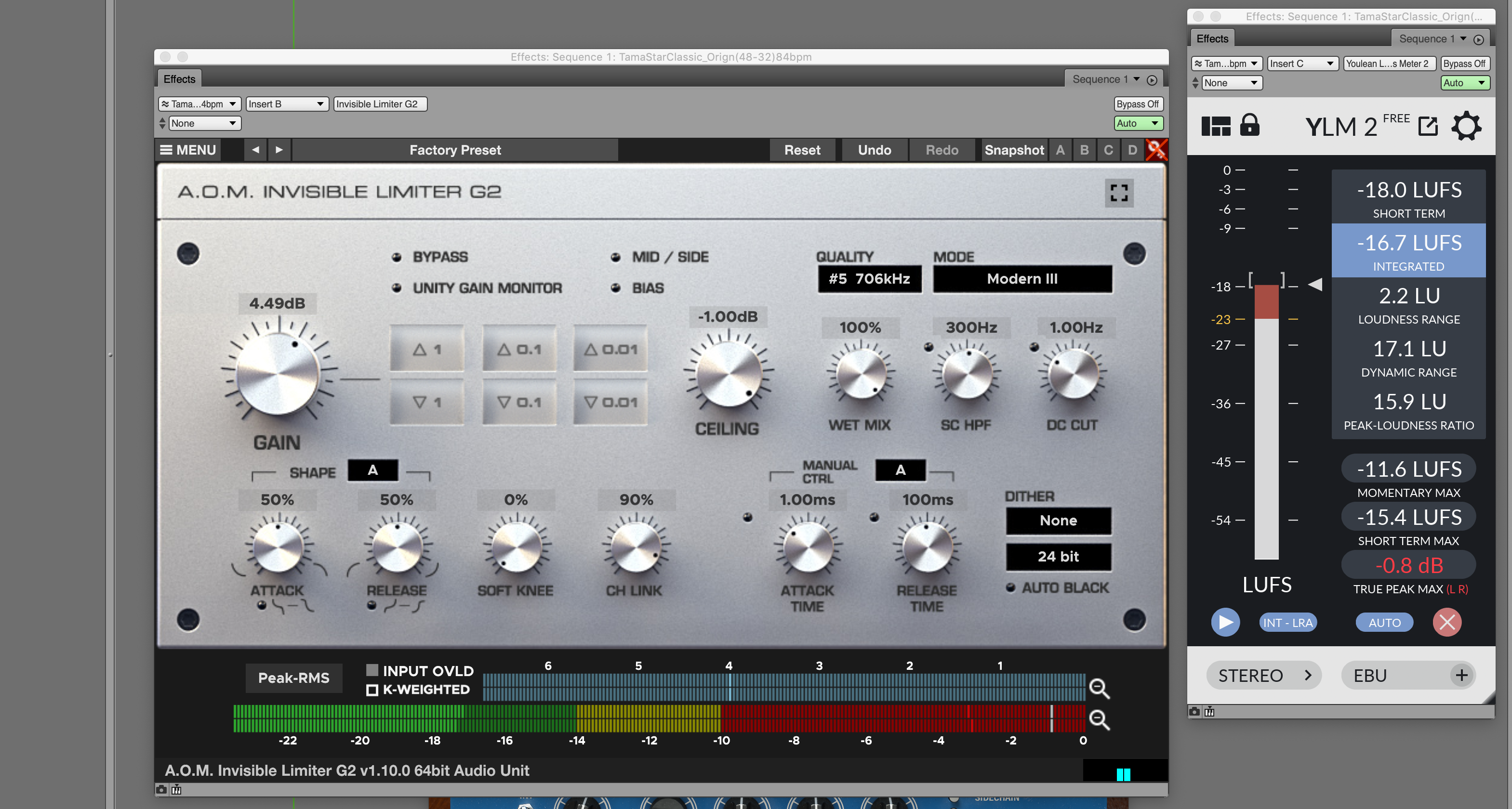Screen dimensions: 1512x809
Task: Click the camera icon at bottom of meter window
Action: (1194, 712)
